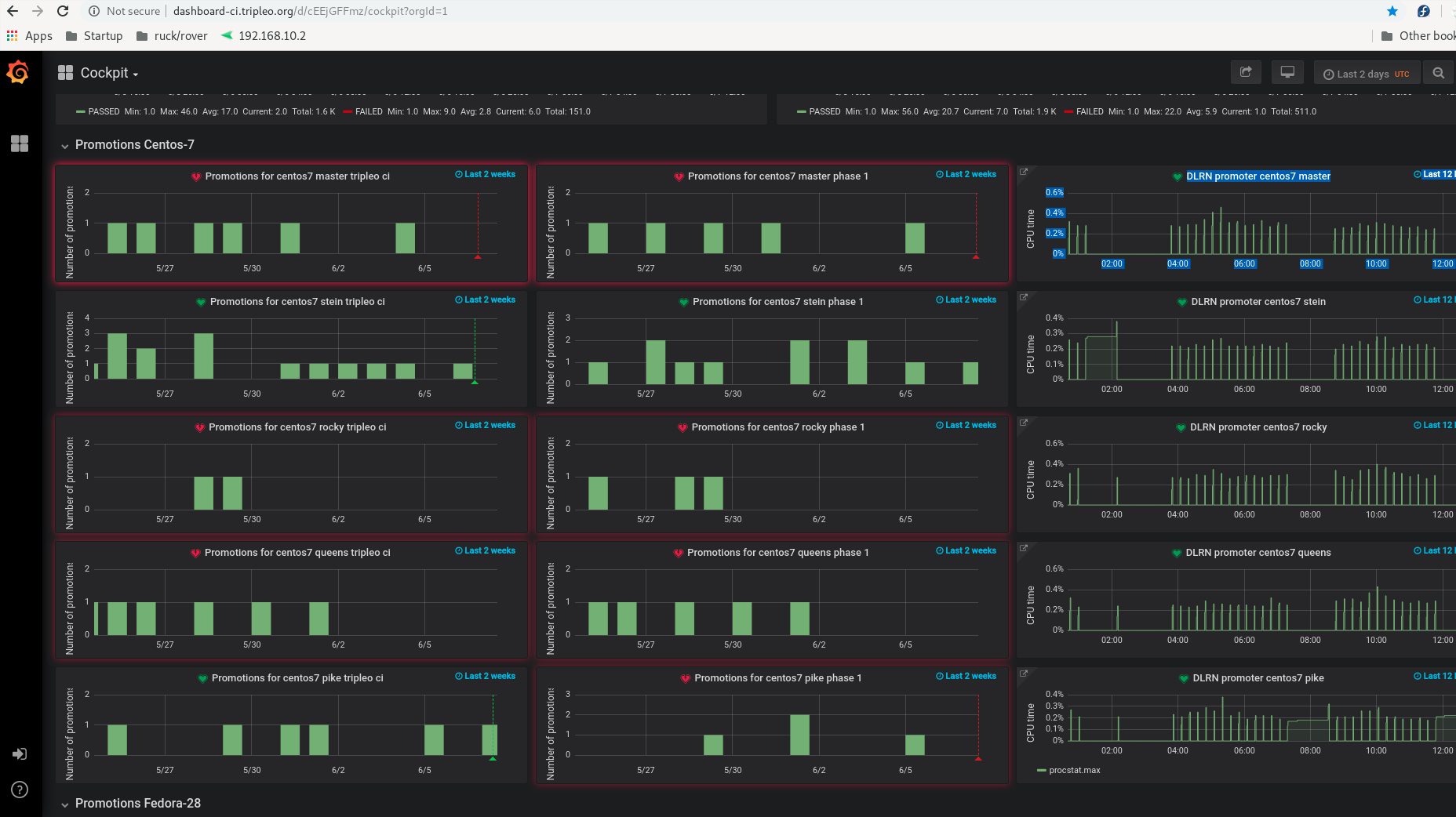Open link icon on DLRN promoter centos7 stein panel

(1024, 297)
